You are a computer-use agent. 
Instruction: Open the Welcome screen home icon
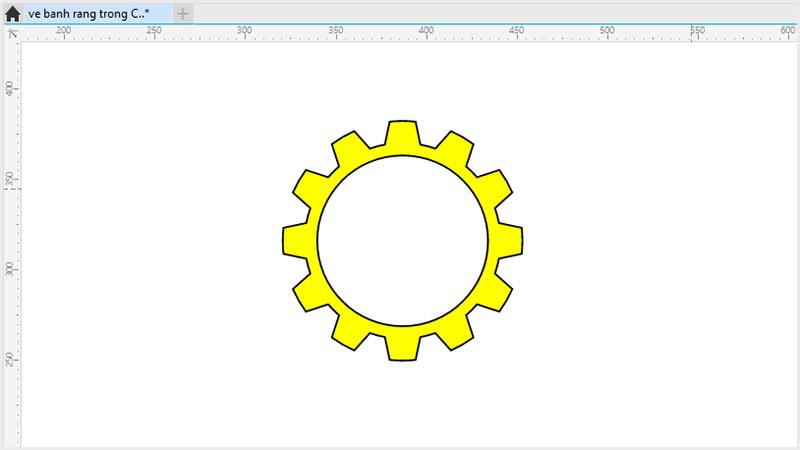click(12, 14)
